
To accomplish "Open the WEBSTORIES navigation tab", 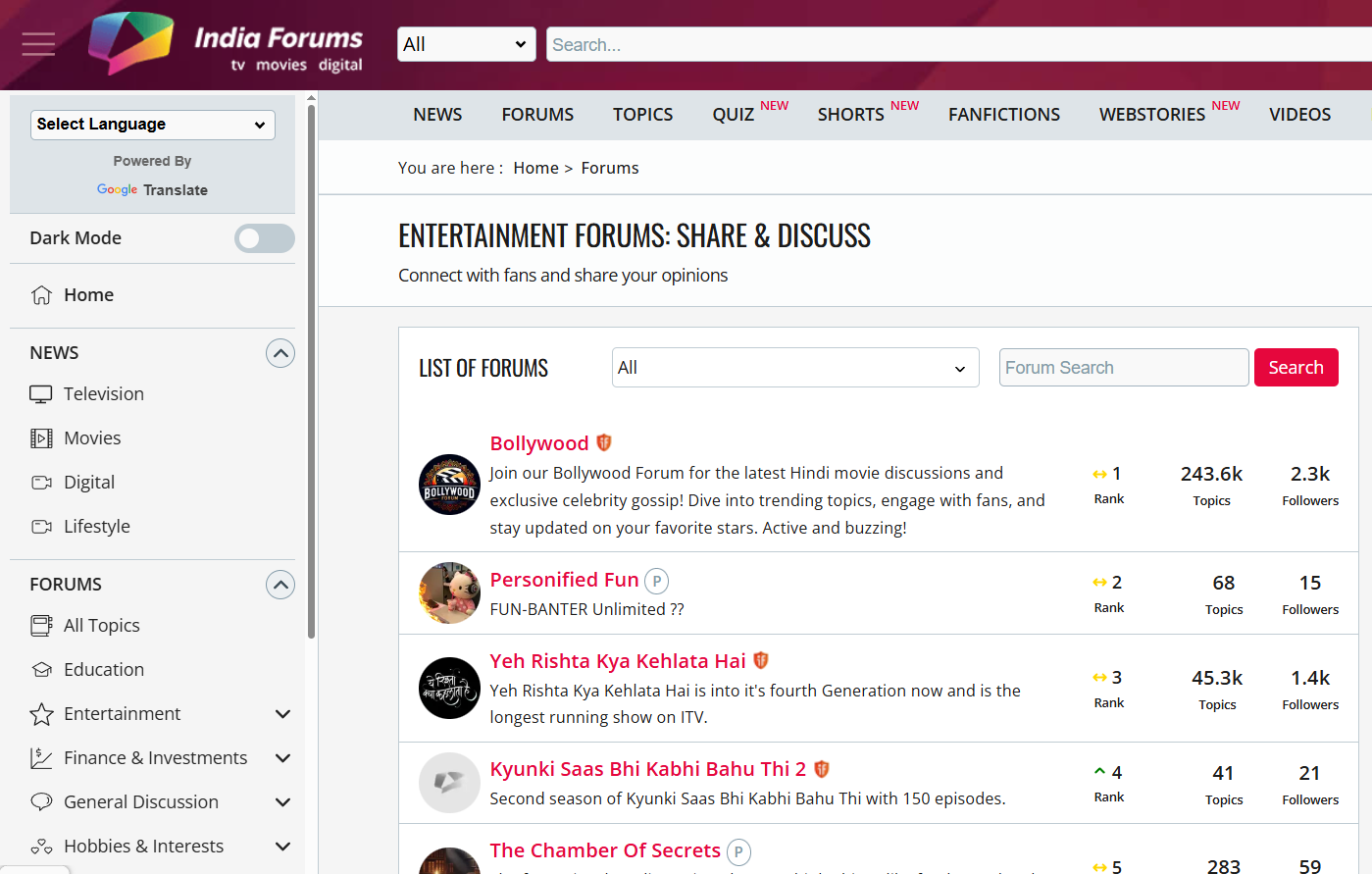I will click(1152, 115).
